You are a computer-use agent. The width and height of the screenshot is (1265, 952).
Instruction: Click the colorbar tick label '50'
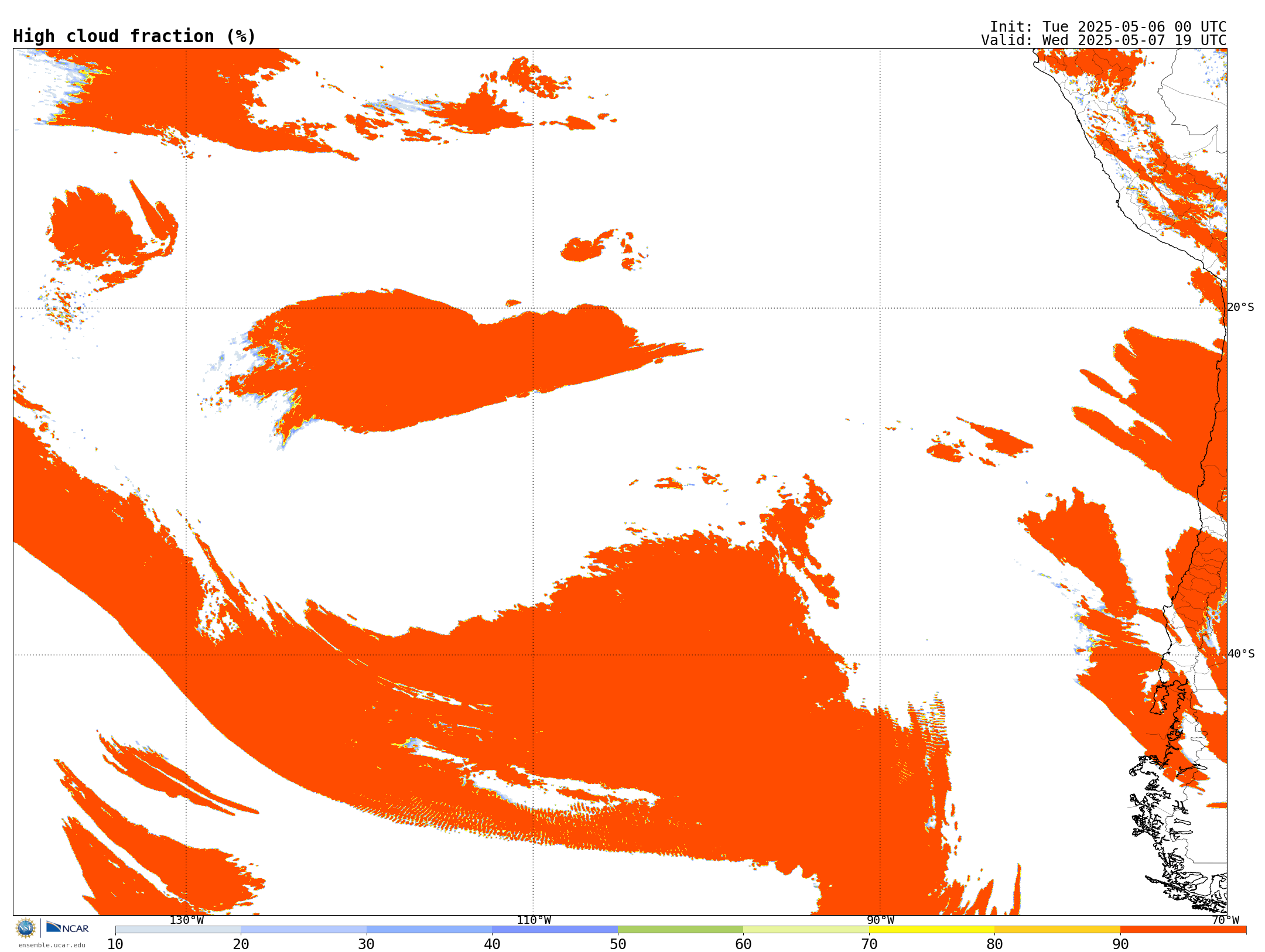[x=618, y=944]
